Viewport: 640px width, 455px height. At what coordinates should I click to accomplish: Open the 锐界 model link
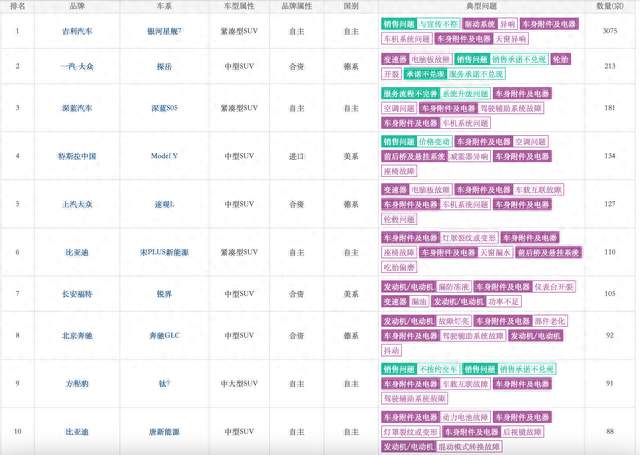[164, 293]
